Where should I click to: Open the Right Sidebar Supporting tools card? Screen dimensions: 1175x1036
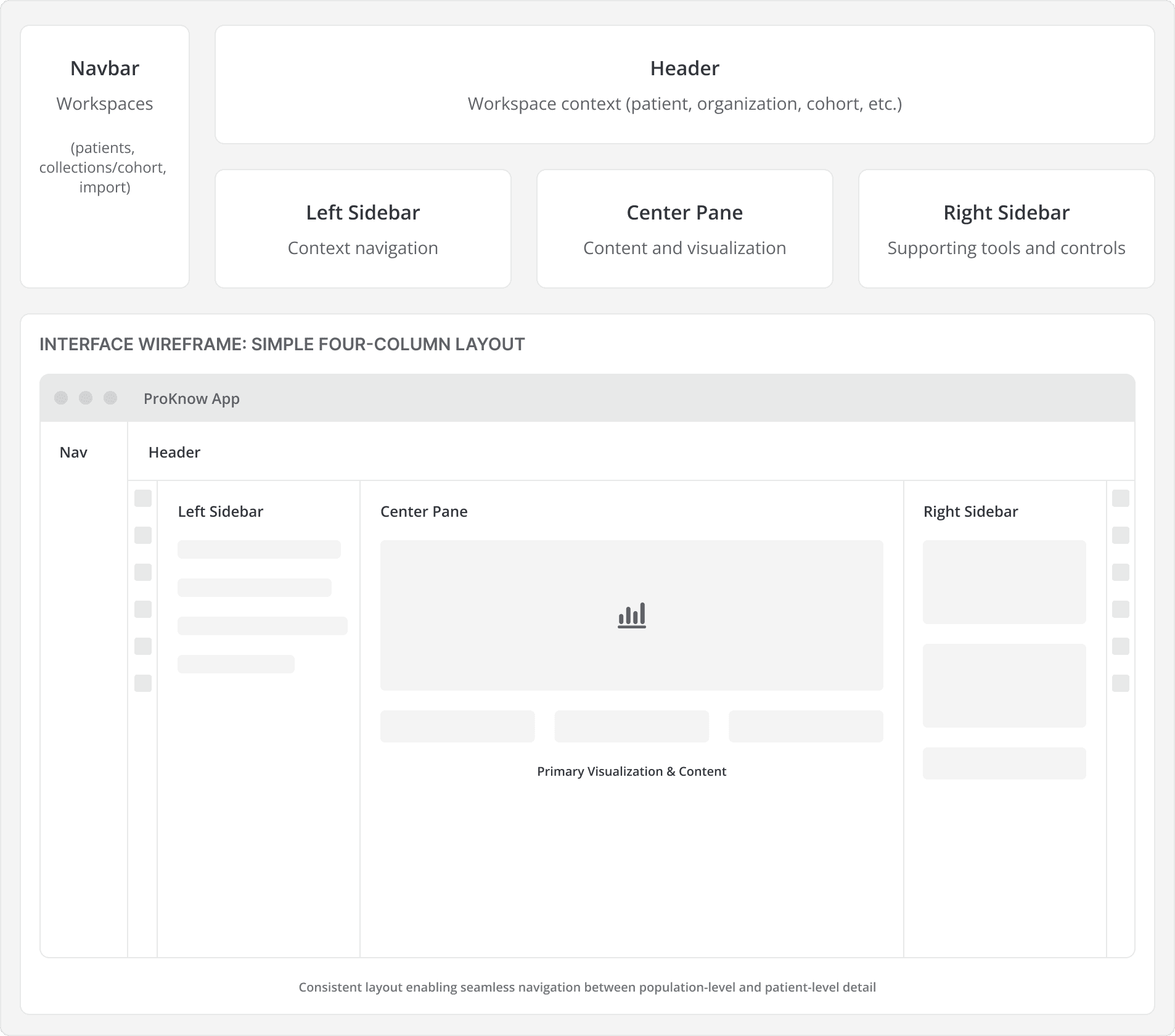pos(1006,229)
